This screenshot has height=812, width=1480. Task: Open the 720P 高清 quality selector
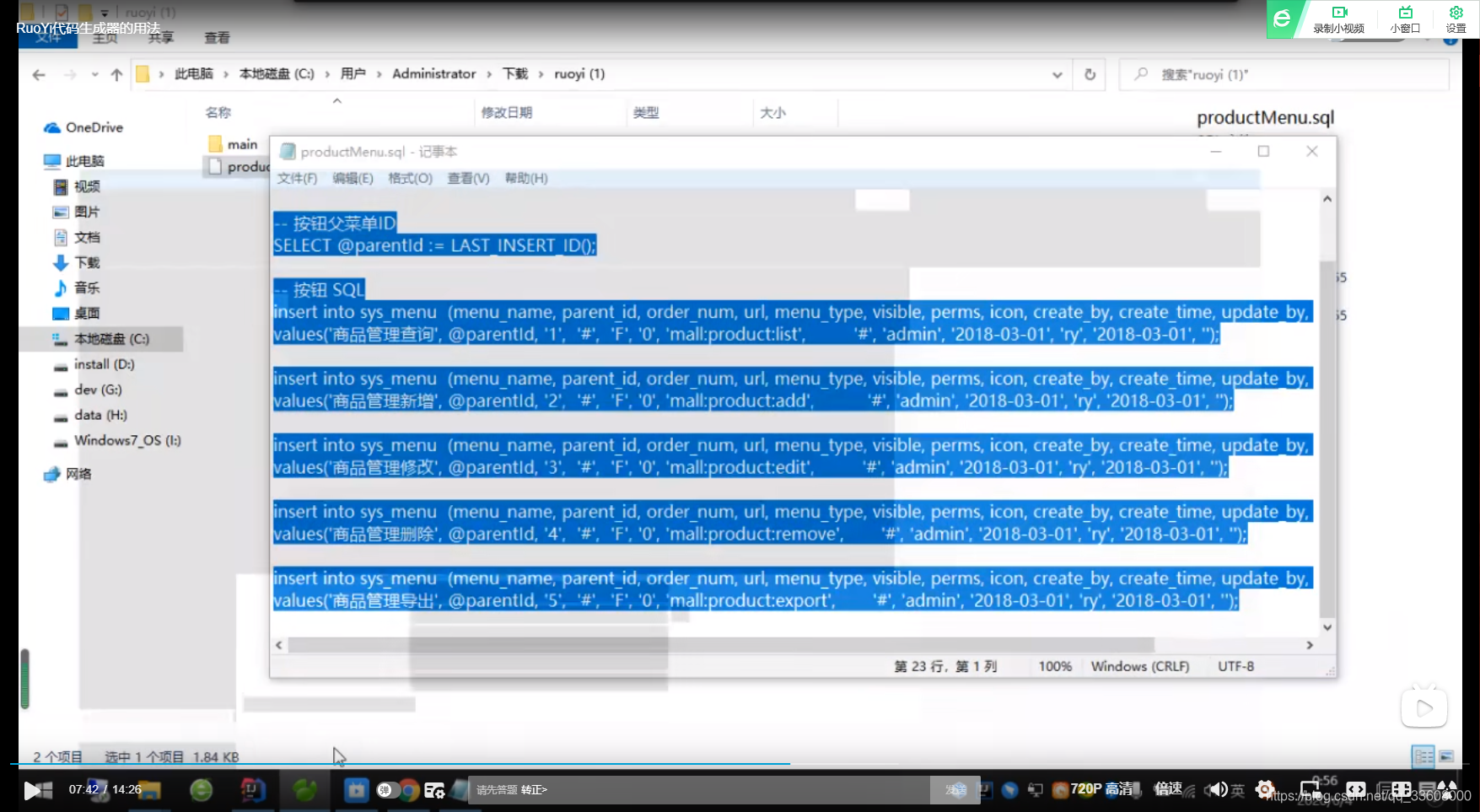coord(1102,789)
